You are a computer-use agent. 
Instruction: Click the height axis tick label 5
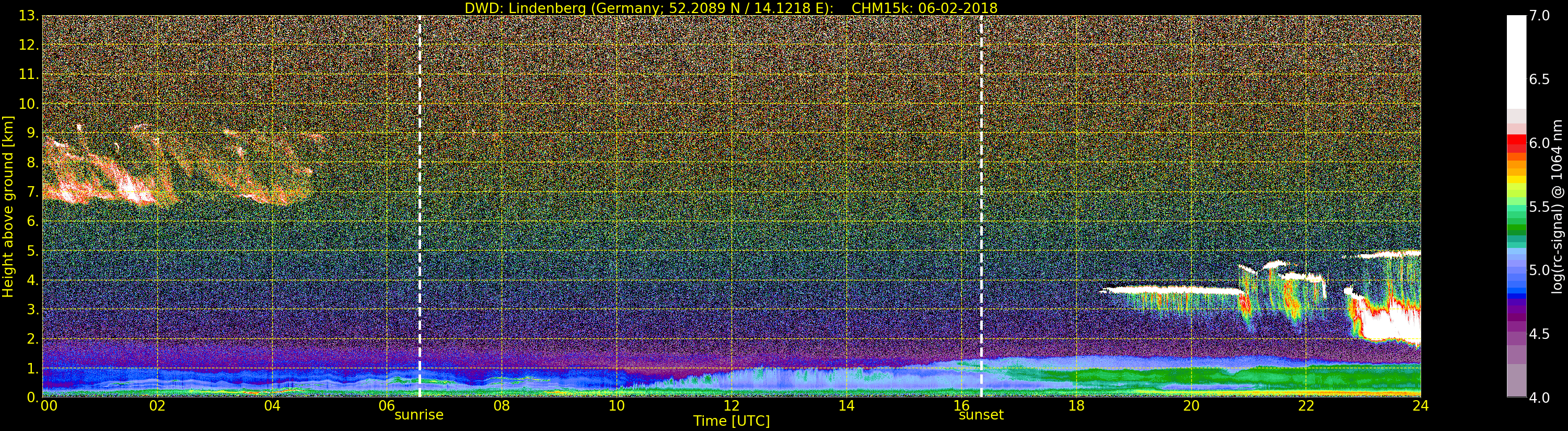click(32, 251)
